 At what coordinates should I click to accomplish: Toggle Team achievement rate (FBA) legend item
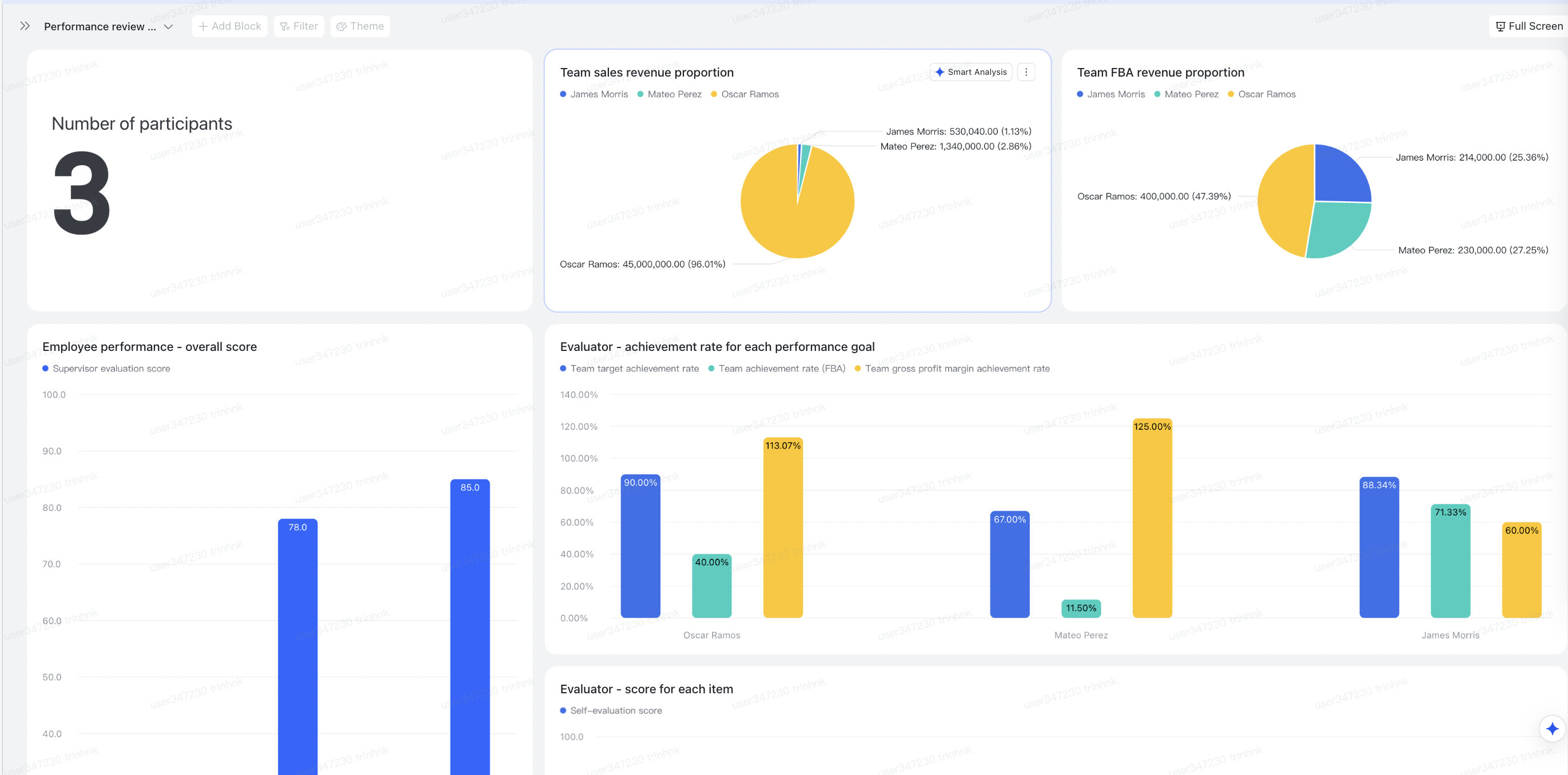pyautogui.click(x=781, y=369)
